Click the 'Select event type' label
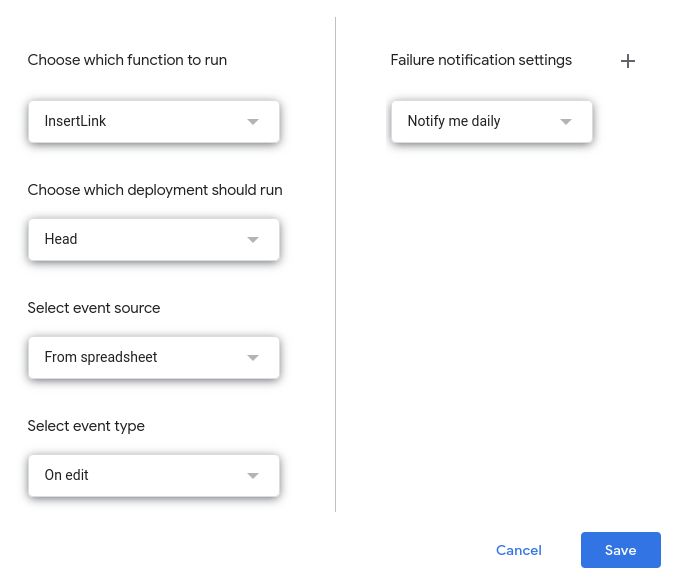Viewport: 687px width, 578px height. tap(86, 426)
